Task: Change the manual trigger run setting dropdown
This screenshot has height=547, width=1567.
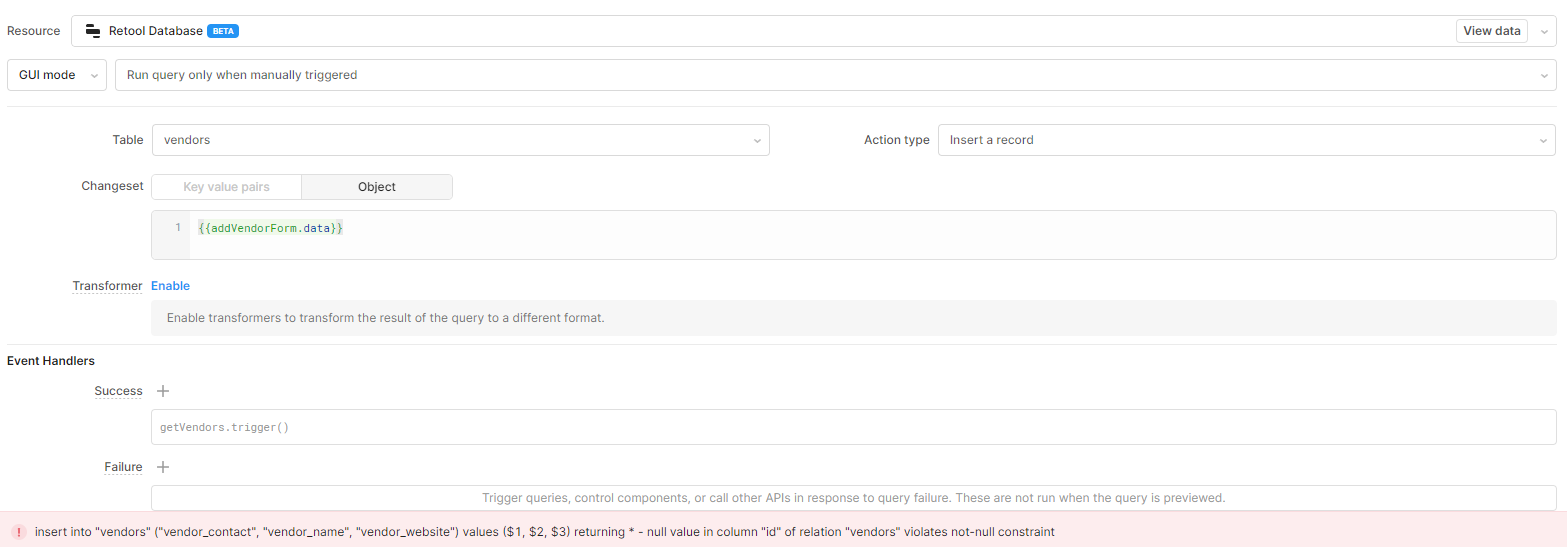Action: 835,75
